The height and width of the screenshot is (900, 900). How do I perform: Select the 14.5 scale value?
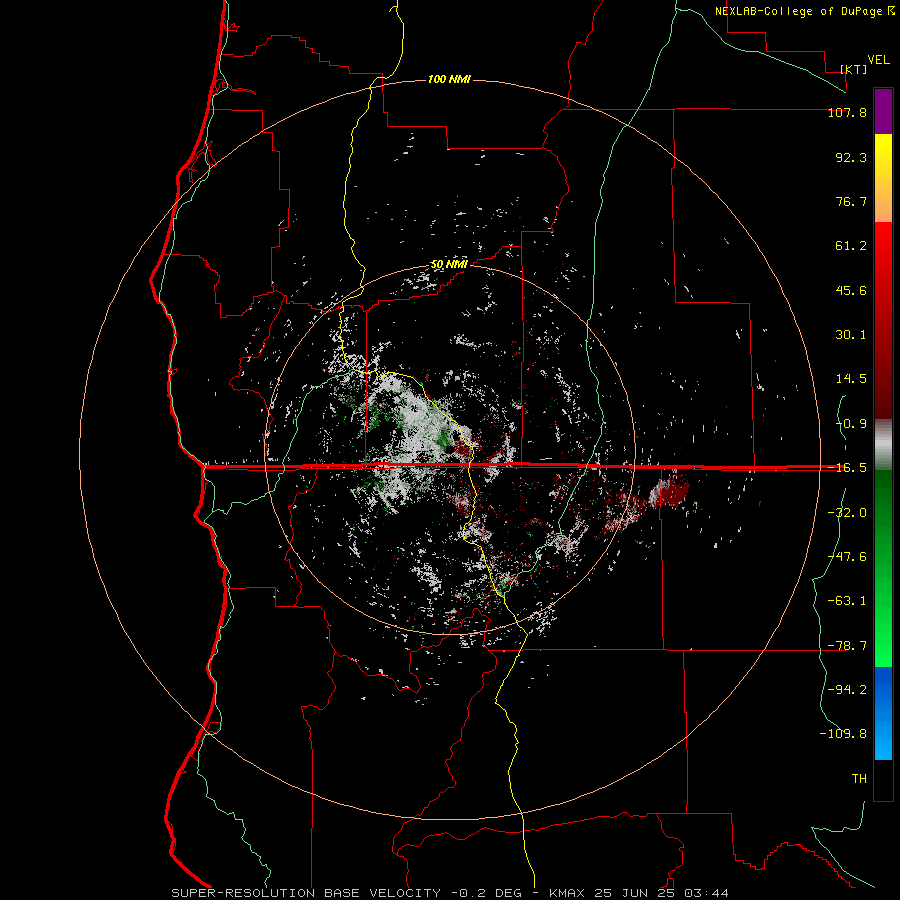[851, 379]
